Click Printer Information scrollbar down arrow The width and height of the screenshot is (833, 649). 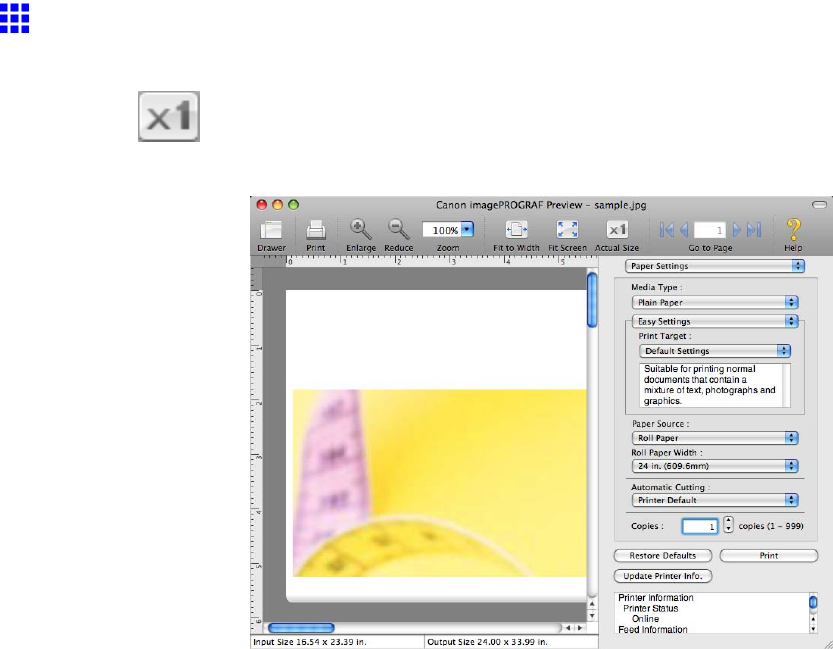tap(813, 629)
